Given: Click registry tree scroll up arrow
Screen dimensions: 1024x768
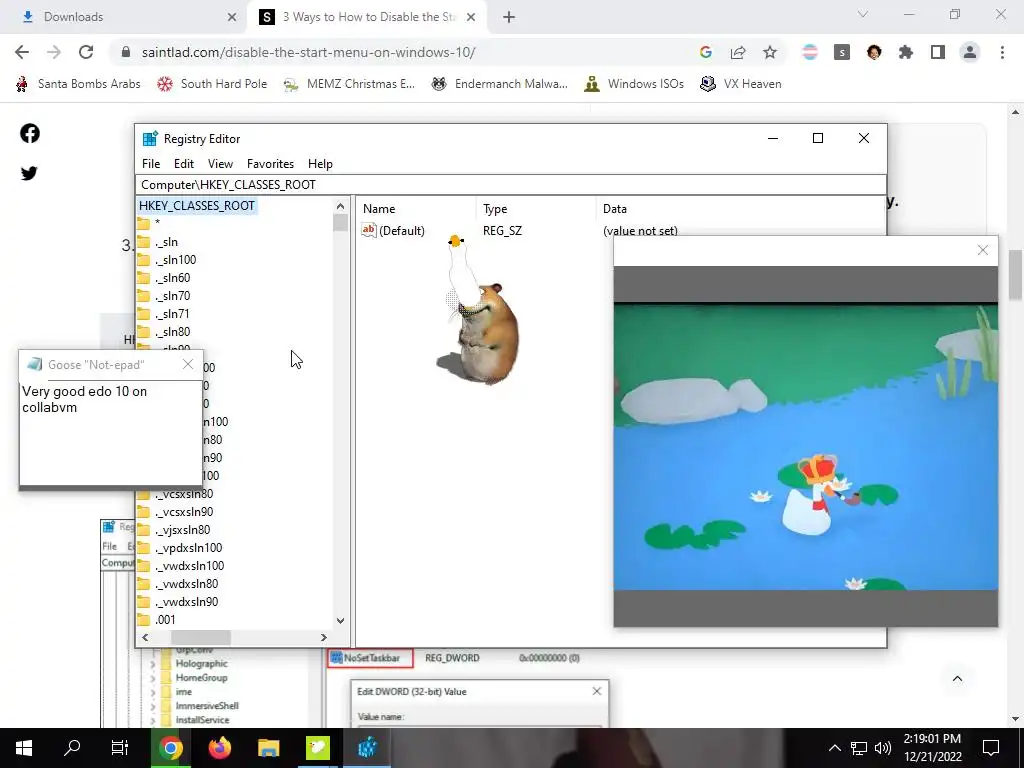Looking at the screenshot, I should pos(340,206).
